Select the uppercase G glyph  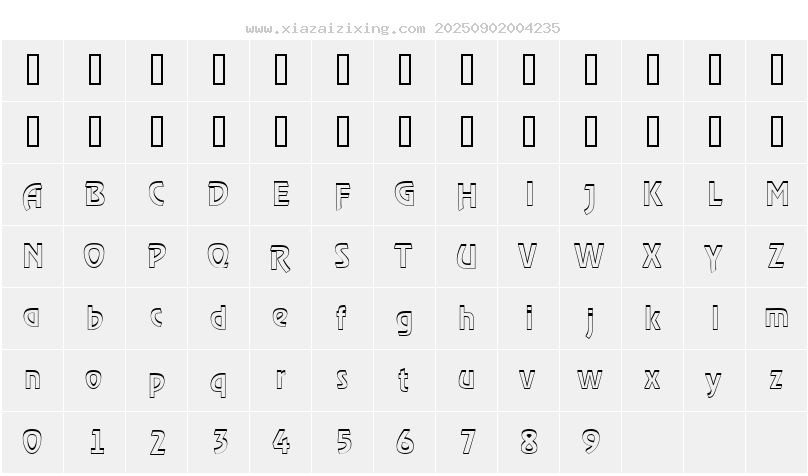405,194
